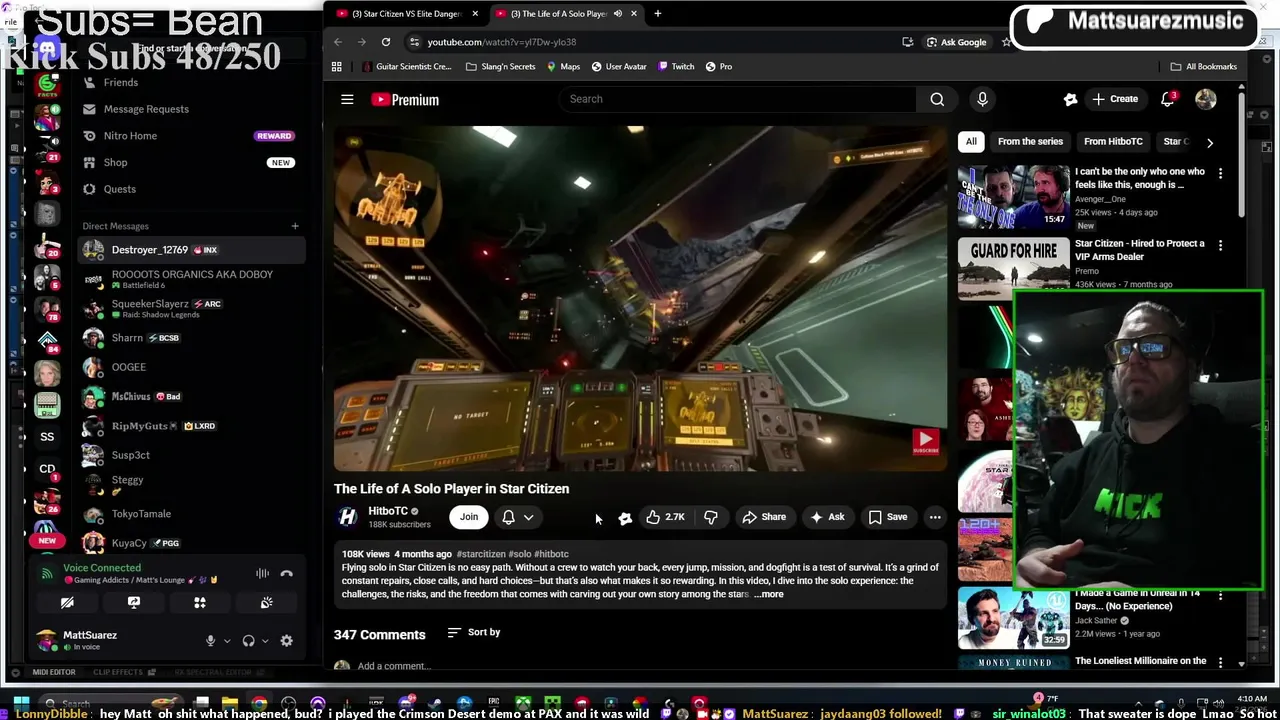Click Ask Google in address bar
The height and width of the screenshot is (720, 1280).
point(956,42)
